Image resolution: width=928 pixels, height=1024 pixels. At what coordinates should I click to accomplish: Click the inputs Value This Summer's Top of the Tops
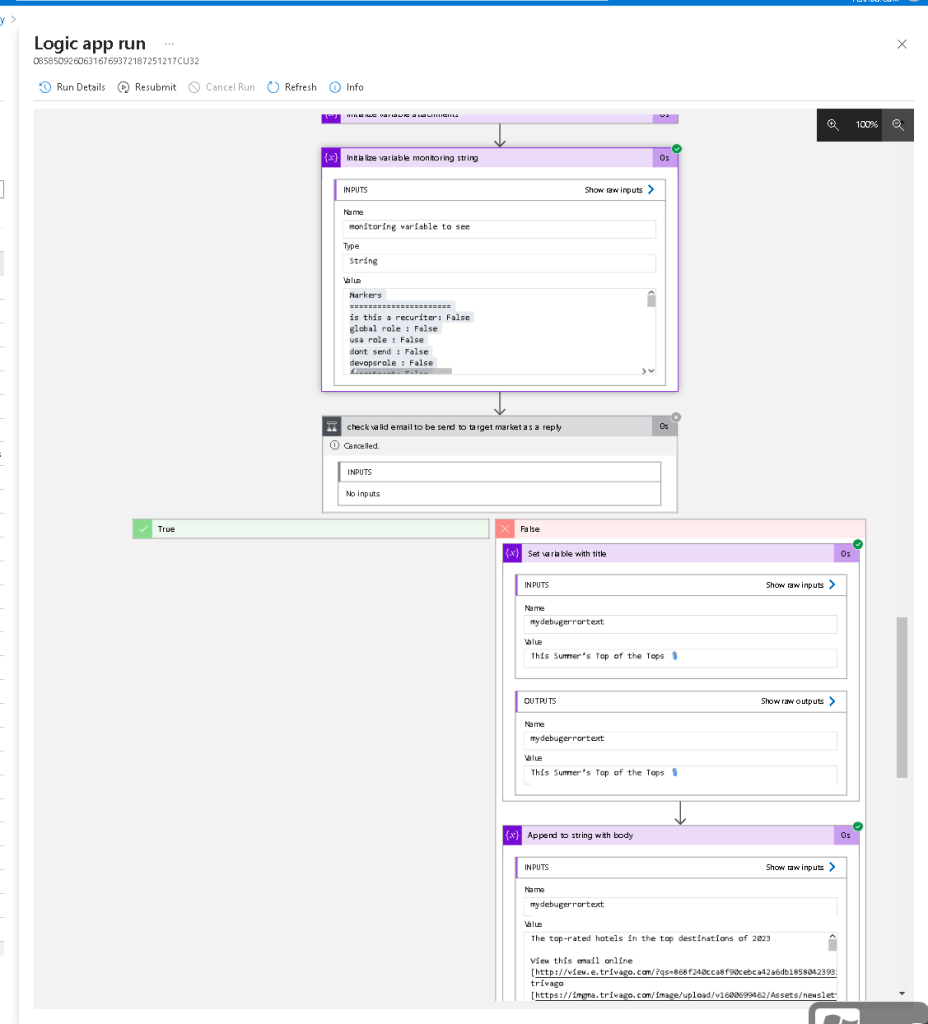pos(680,658)
